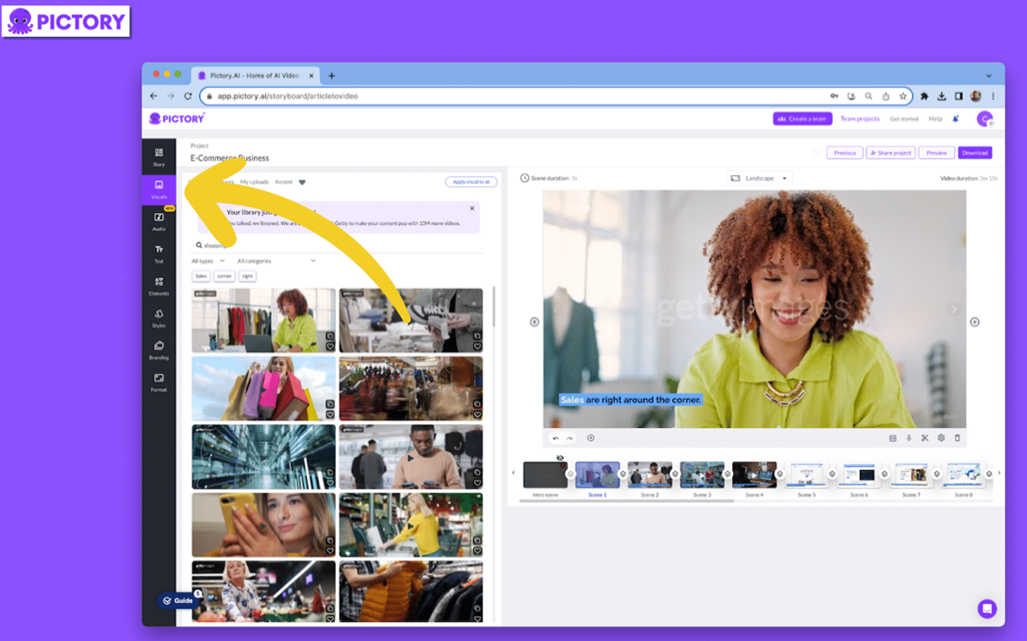Image resolution: width=1027 pixels, height=641 pixels.
Task: Click the Apply visual to all button
Action: tap(471, 182)
